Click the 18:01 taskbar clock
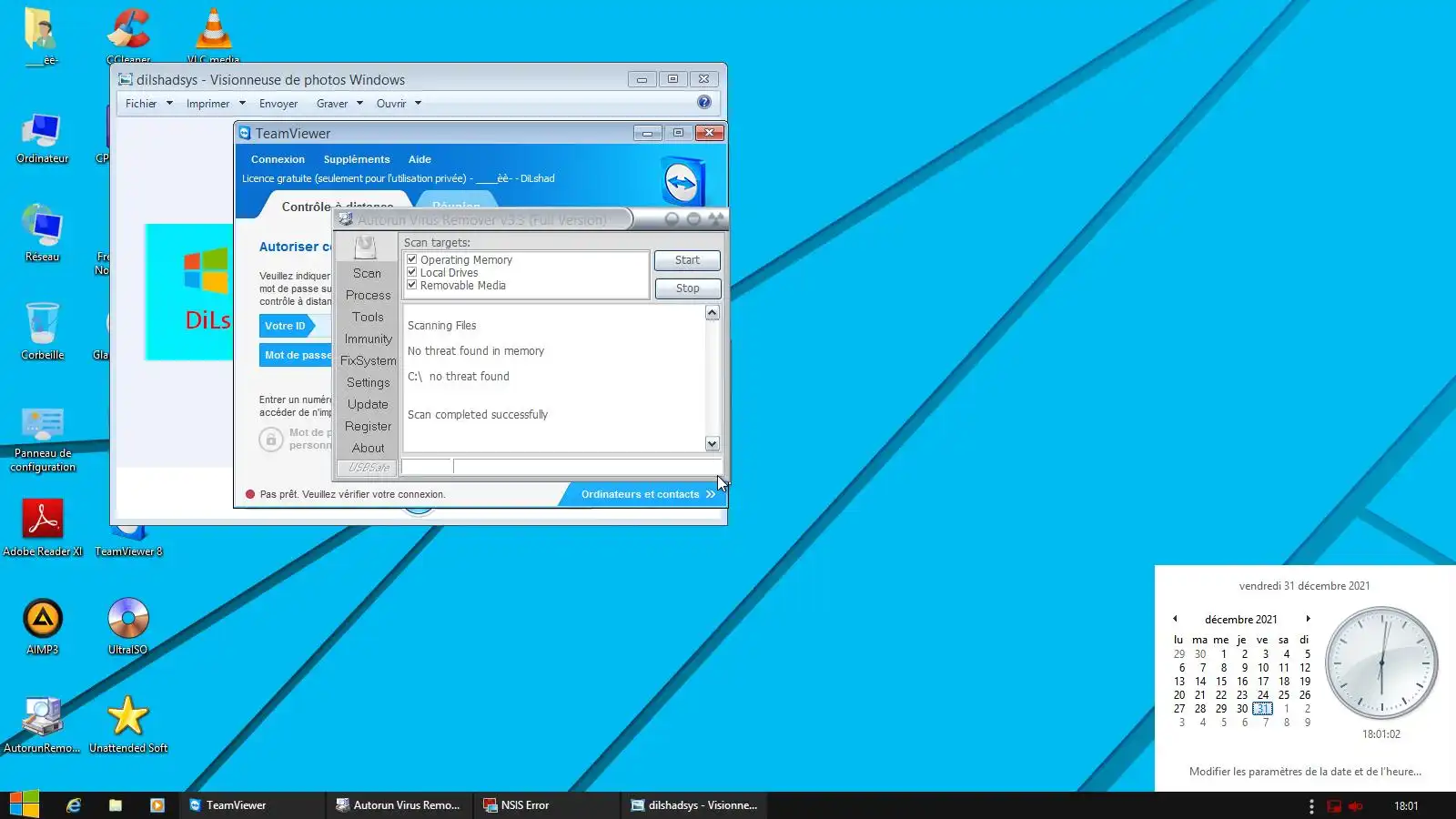 click(1406, 806)
